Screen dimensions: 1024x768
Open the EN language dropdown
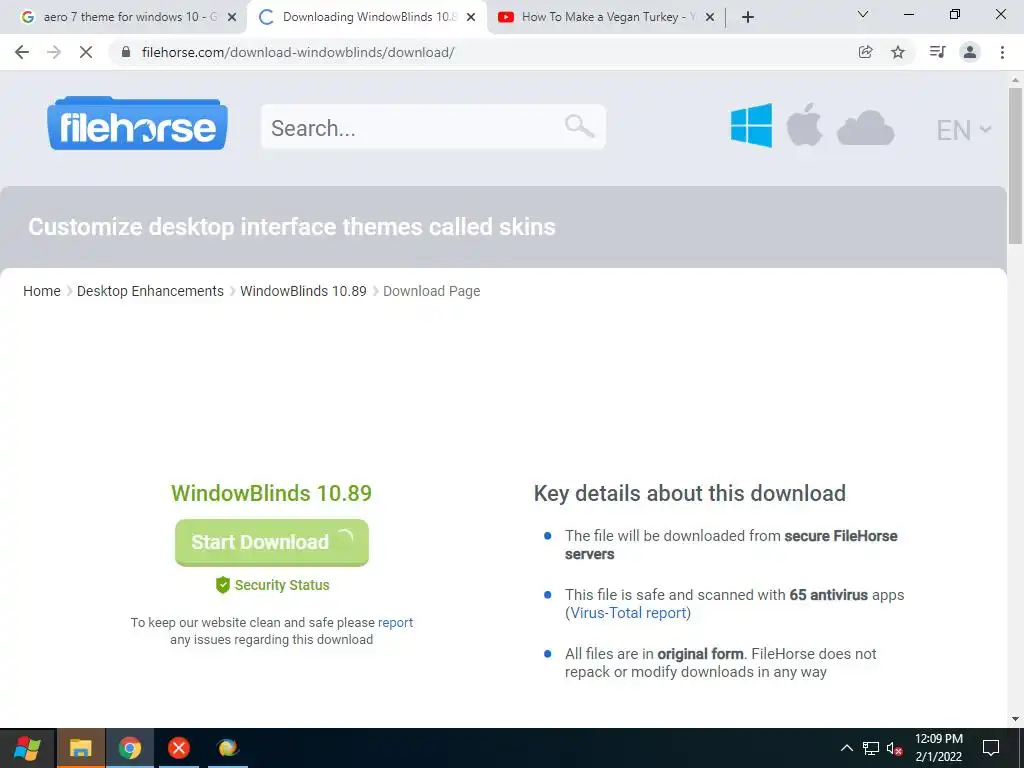[x=964, y=130]
